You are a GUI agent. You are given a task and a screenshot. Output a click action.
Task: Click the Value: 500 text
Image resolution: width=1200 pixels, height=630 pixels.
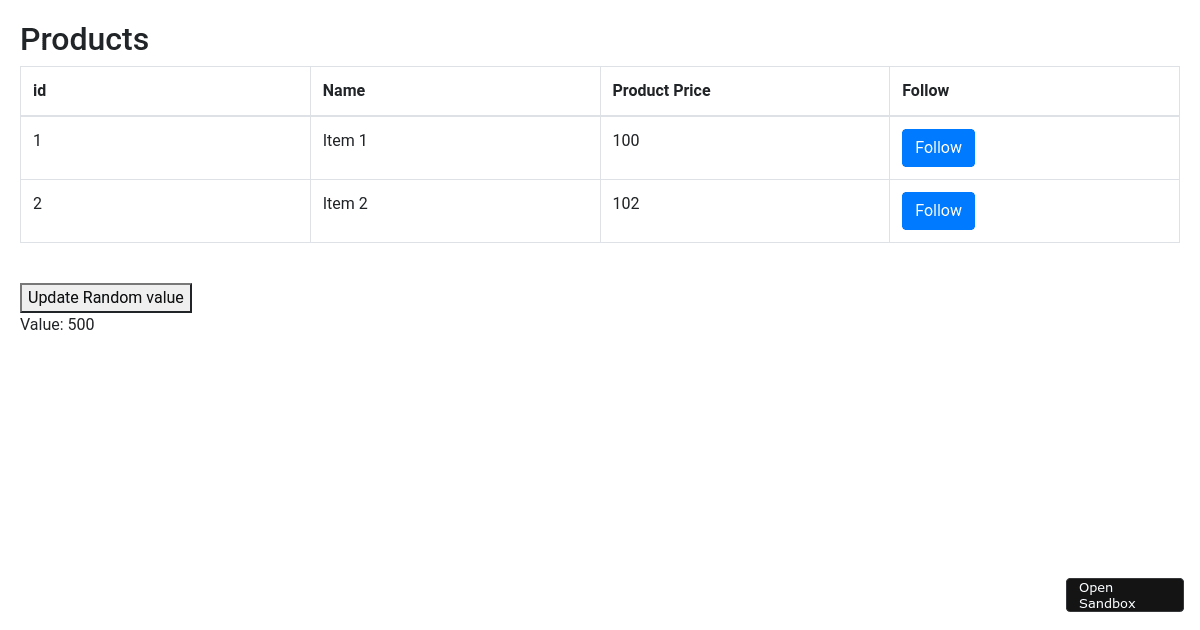[x=57, y=324]
